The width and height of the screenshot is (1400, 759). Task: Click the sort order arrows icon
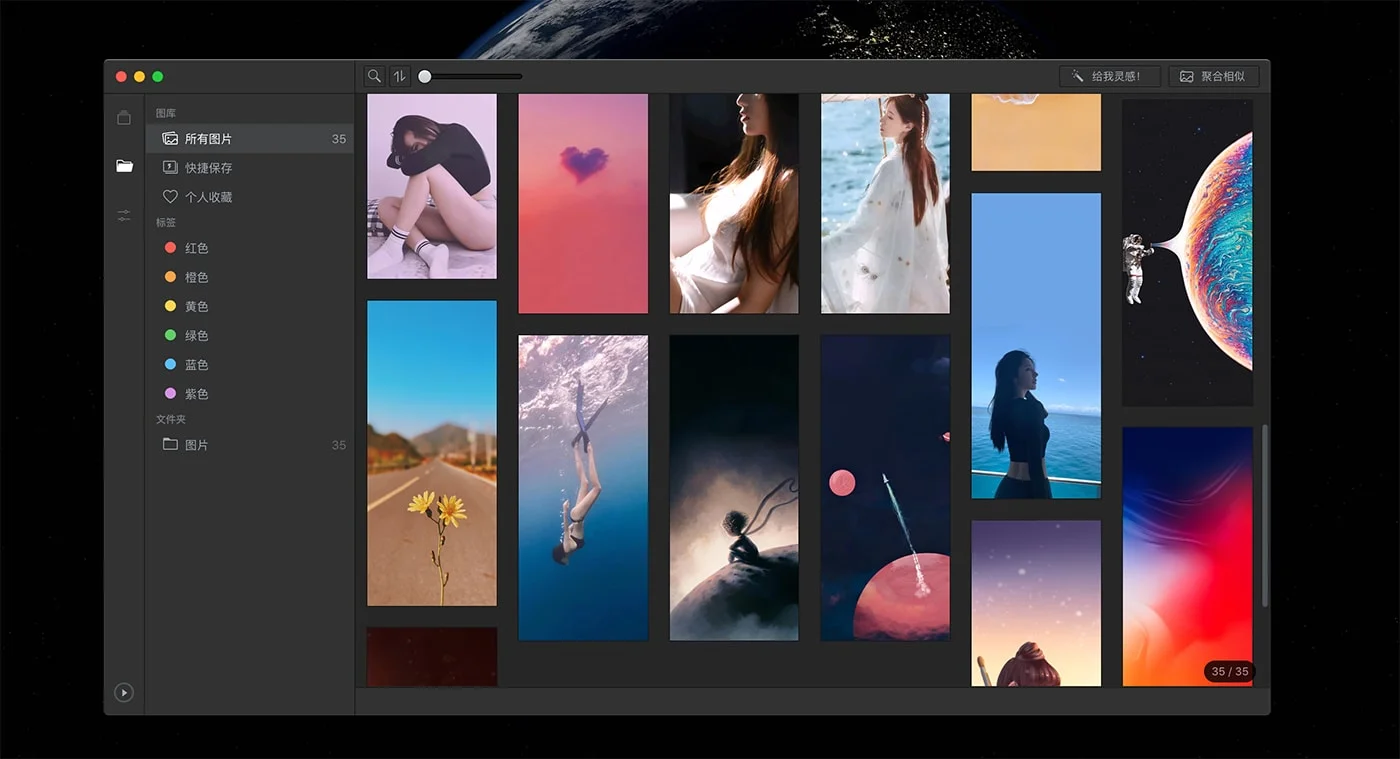click(400, 76)
